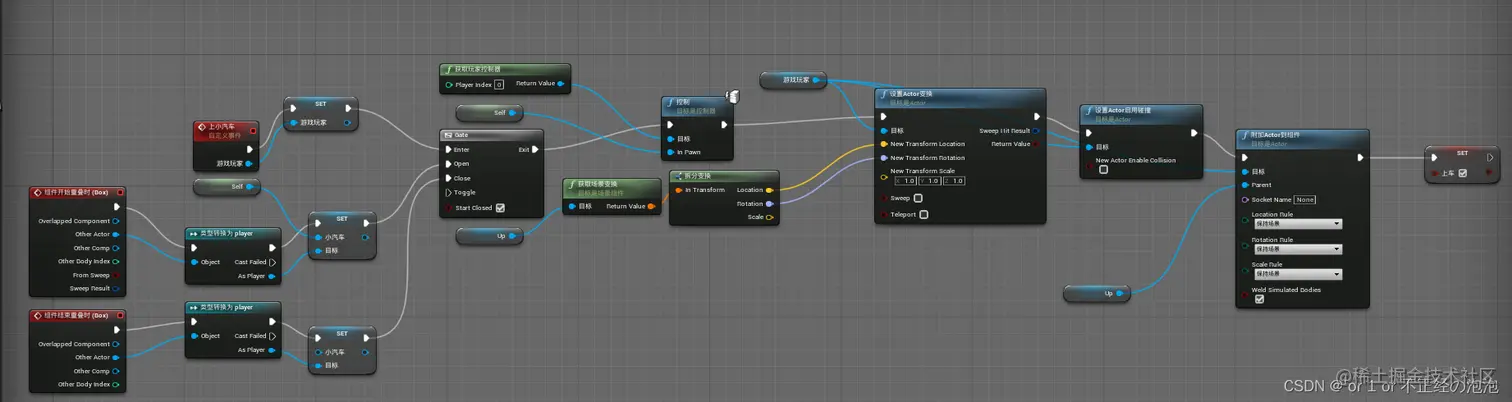Viewport: 1512px width, 402px height.
Task: Click the New Transform Scale X field
Action: (906, 181)
